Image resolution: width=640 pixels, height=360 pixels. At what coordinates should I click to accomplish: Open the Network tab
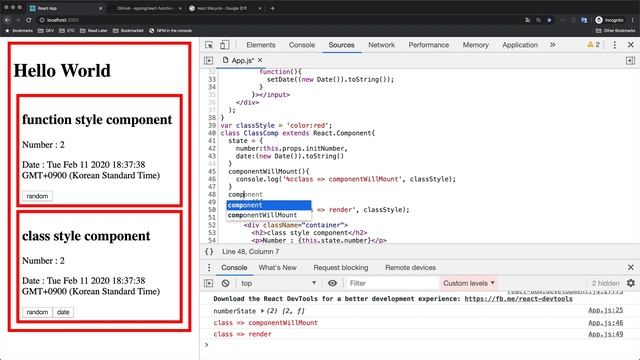coord(381,45)
